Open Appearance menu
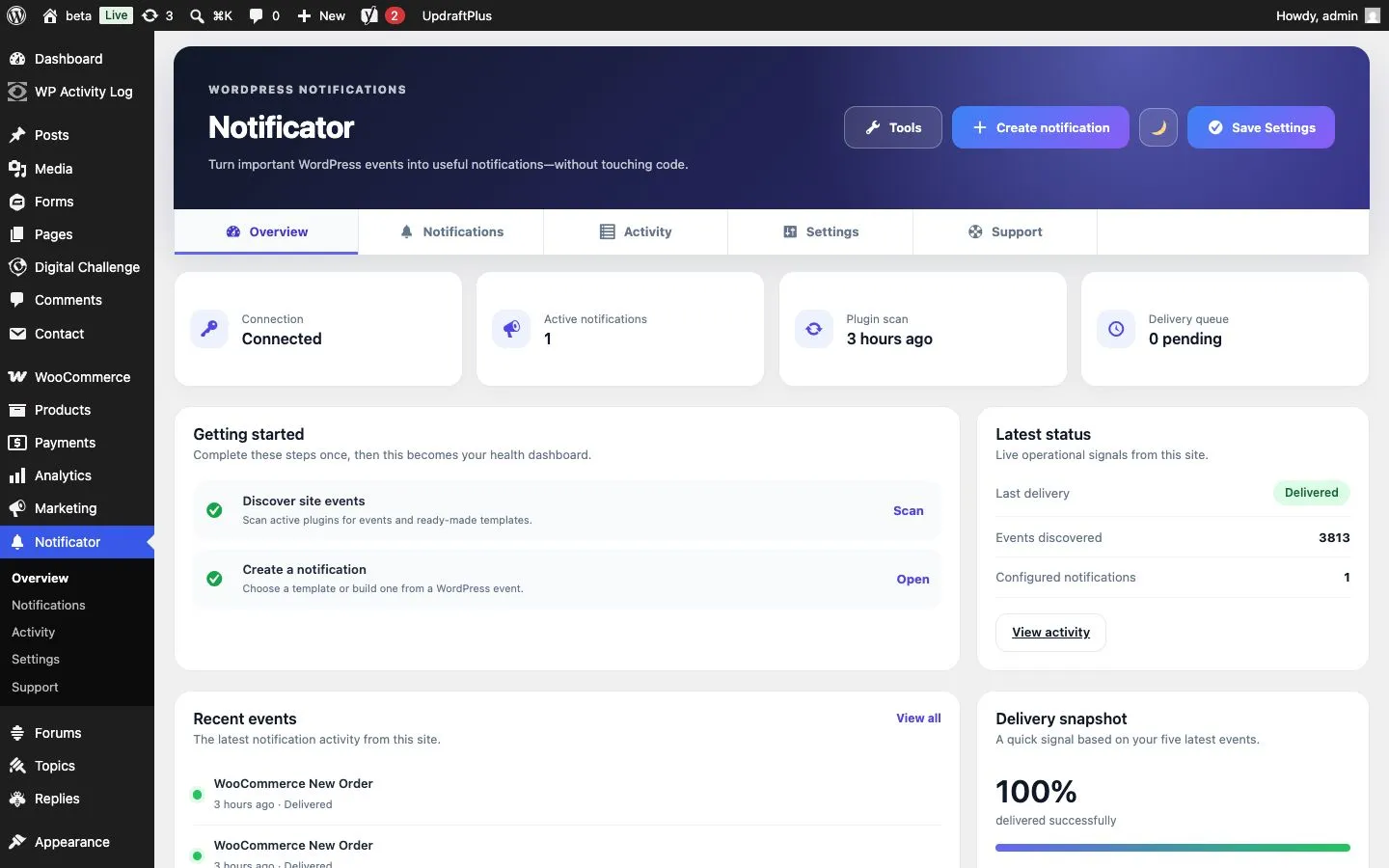 pos(77,842)
